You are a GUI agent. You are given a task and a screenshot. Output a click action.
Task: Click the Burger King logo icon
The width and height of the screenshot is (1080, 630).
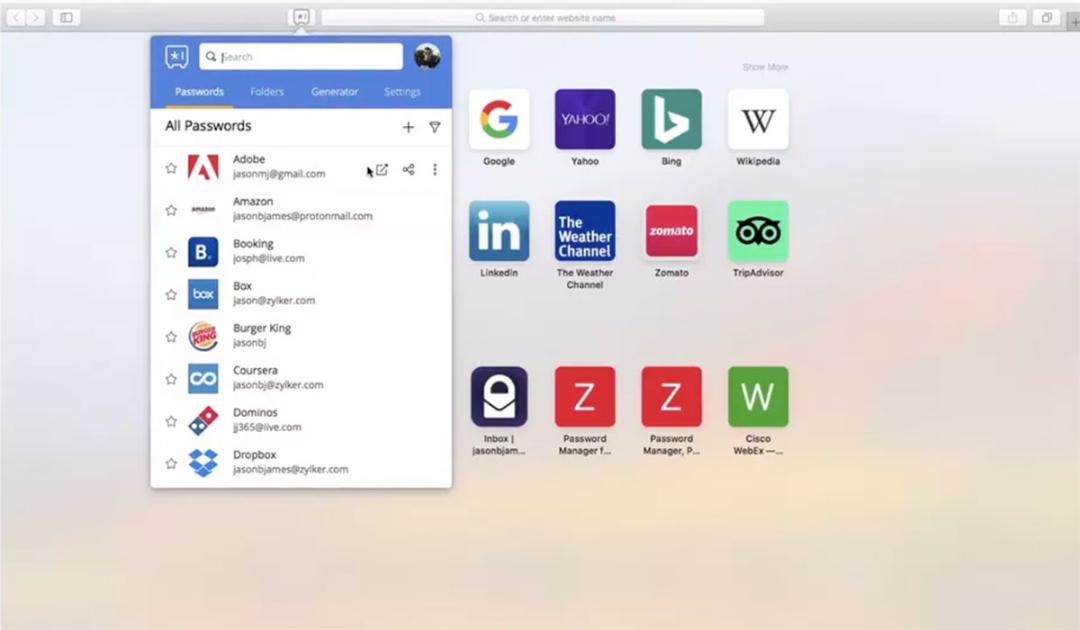point(203,337)
